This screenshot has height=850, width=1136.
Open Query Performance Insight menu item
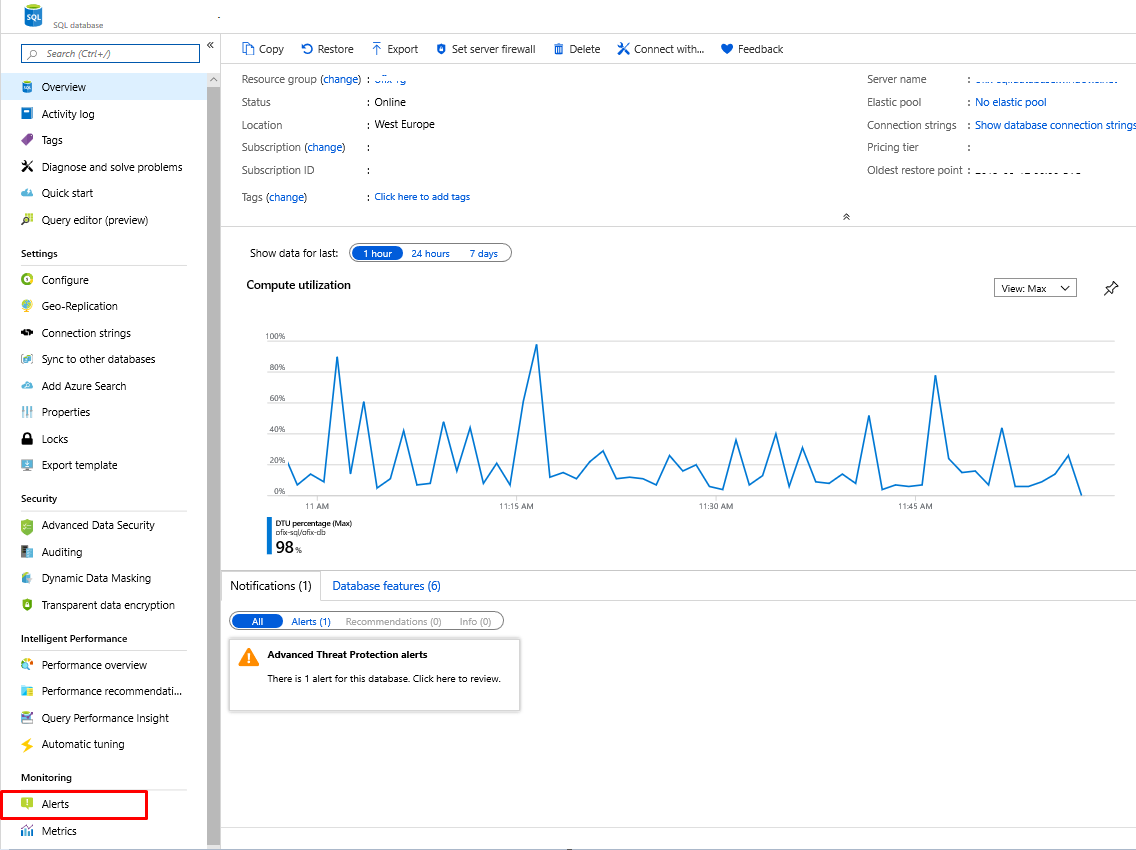[104, 718]
